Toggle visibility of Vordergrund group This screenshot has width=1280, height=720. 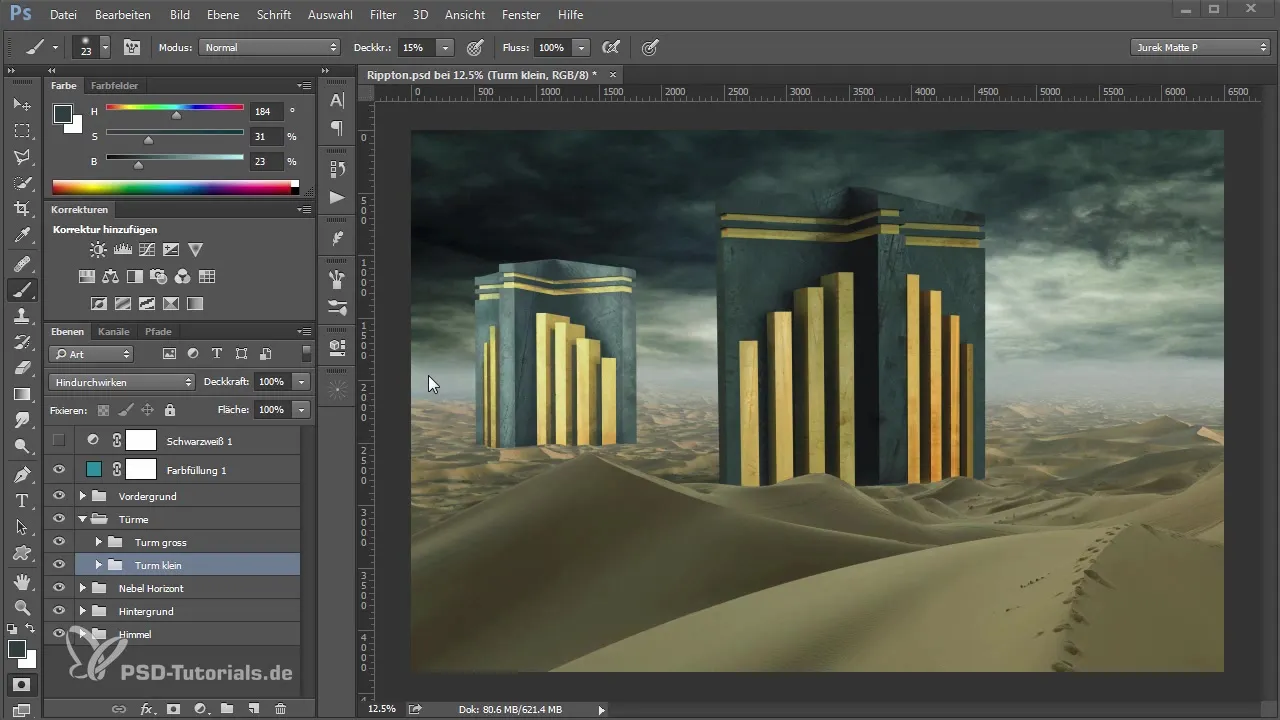point(59,496)
